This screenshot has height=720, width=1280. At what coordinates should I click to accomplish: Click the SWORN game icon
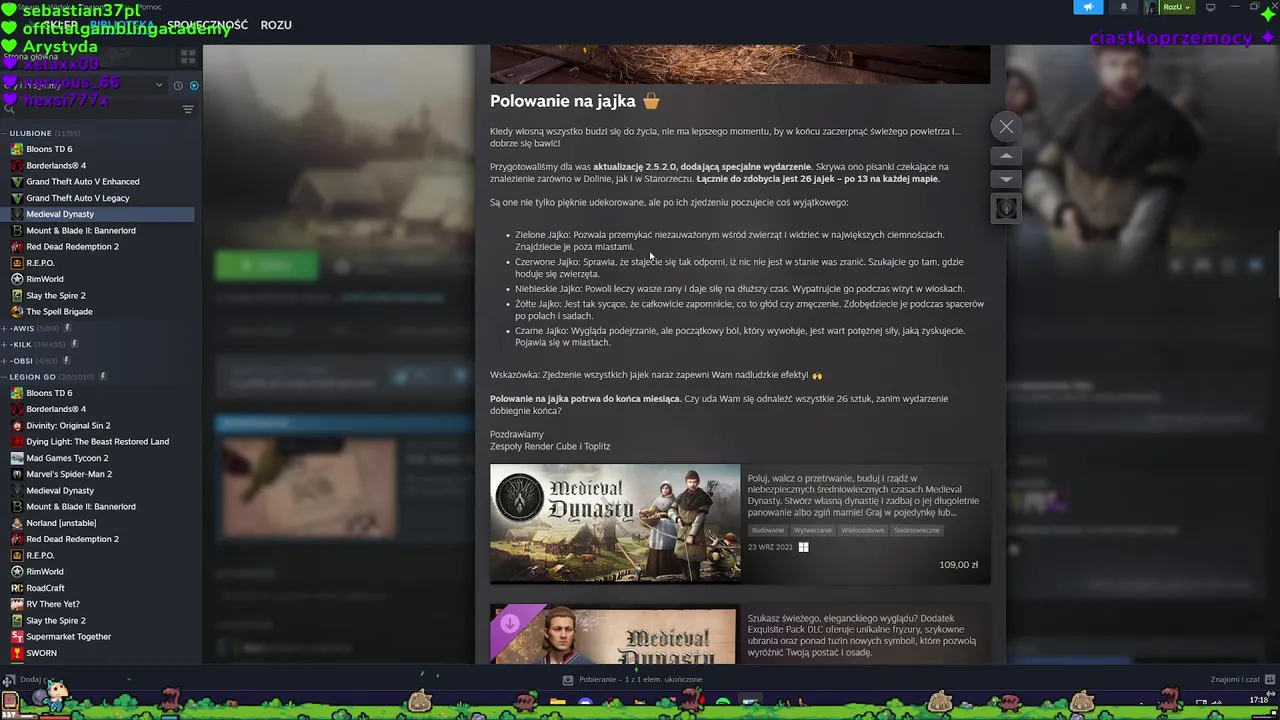point(17,653)
